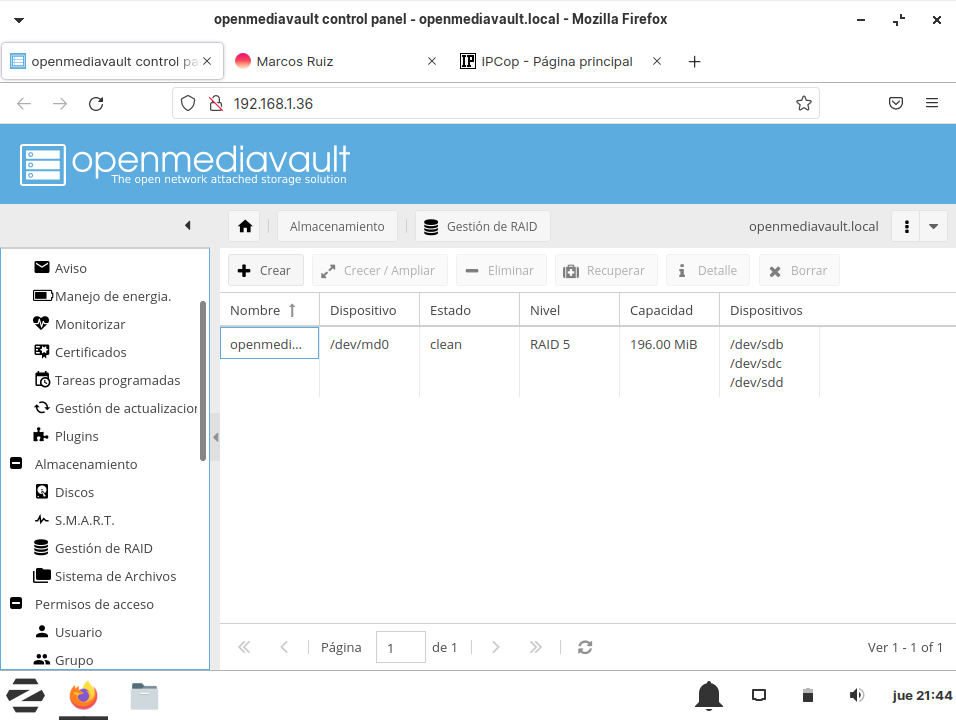Image resolution: width=956 pixels, height=720 pixels.
Task: Click the Crear button
Action: 264,270
